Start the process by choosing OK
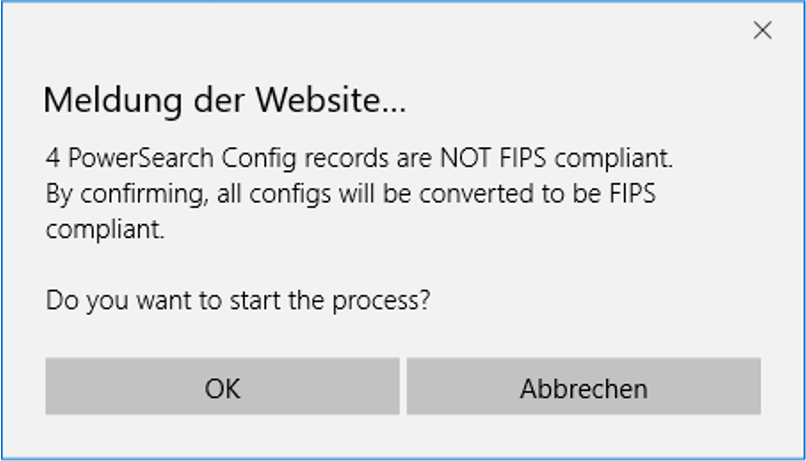Screen dimensions: 806x461 (x=222, y=386)
